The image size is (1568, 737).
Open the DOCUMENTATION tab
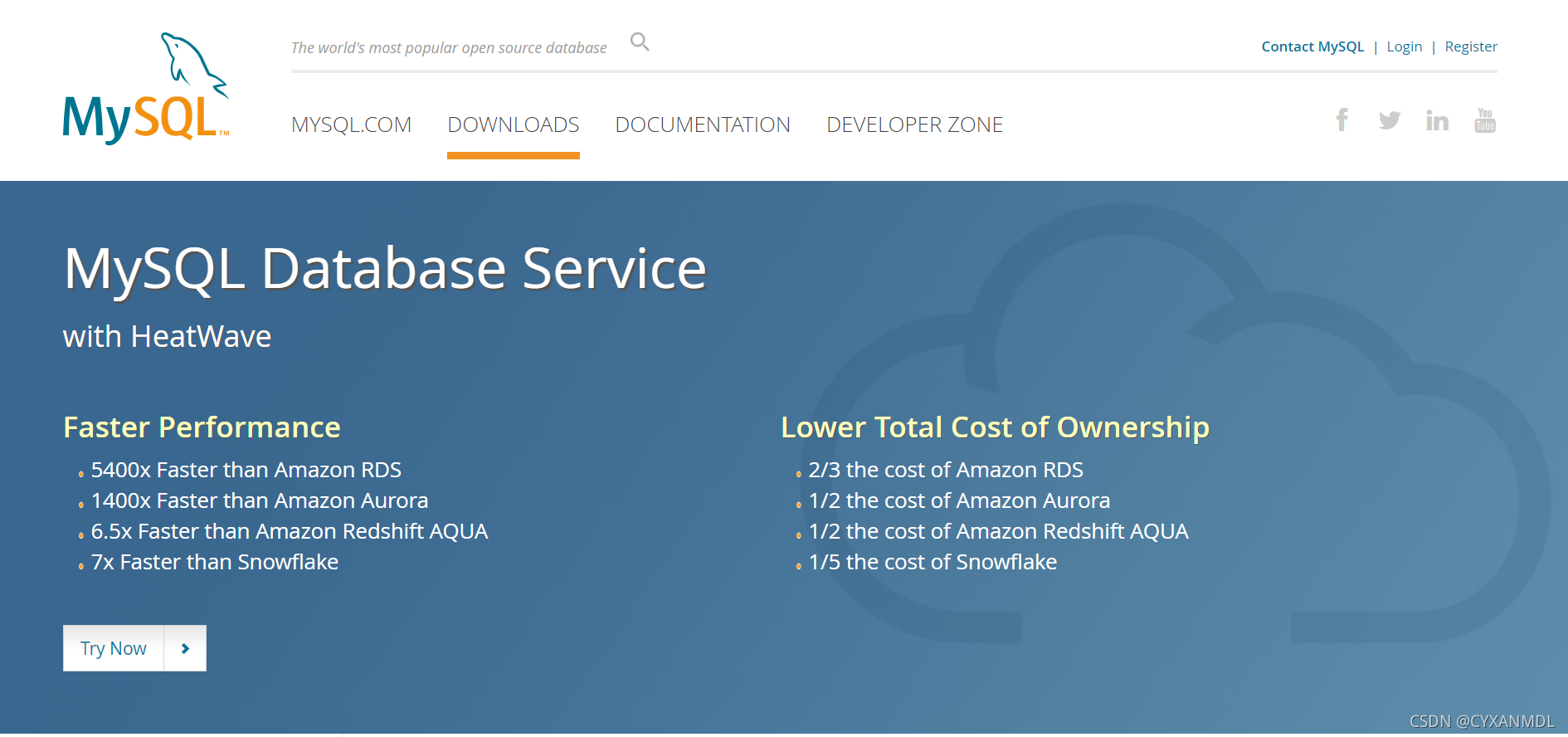[x=703, y=124]
